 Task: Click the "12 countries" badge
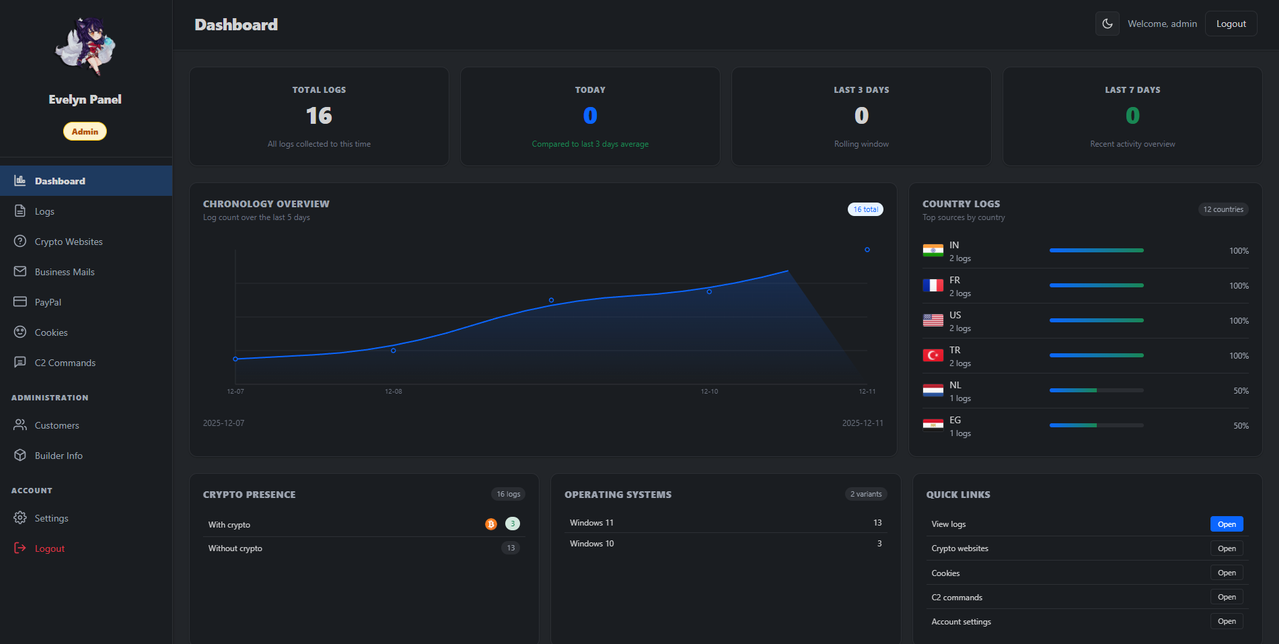[x=1223, y=210]
